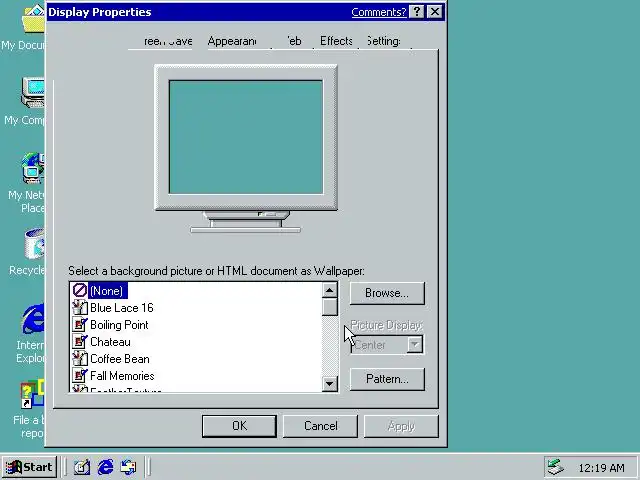
Task: Select the (None) wallpaper entry
Action: [106, 291]
